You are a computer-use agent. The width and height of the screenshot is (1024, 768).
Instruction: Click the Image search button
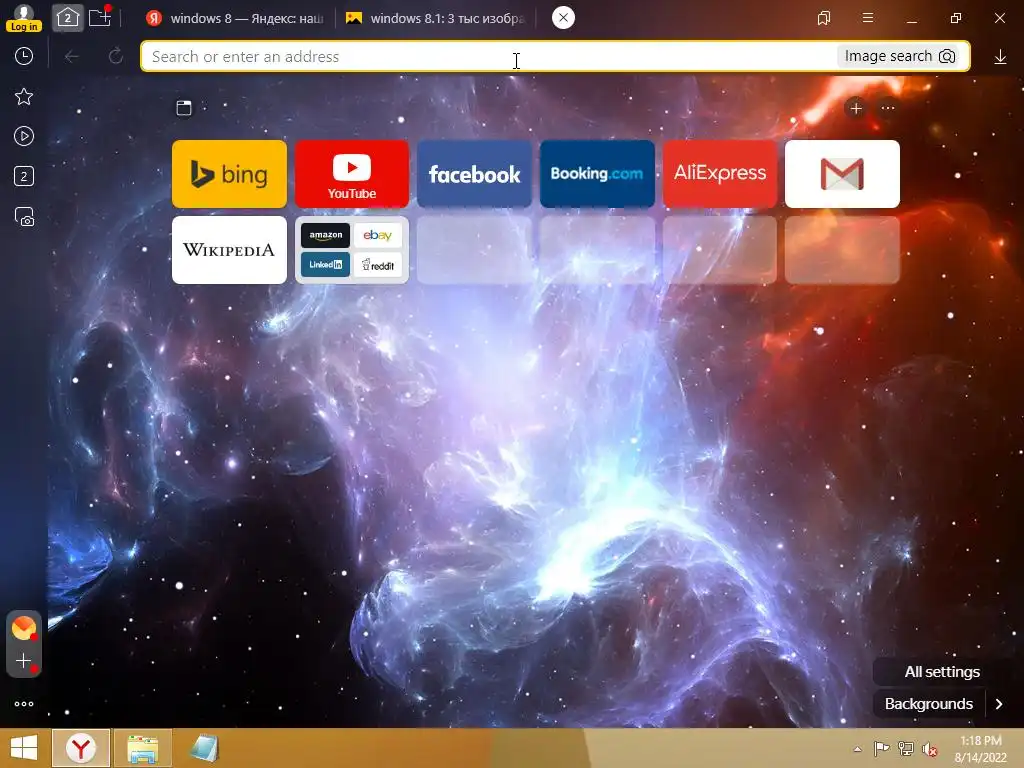[x=900, y=56]
